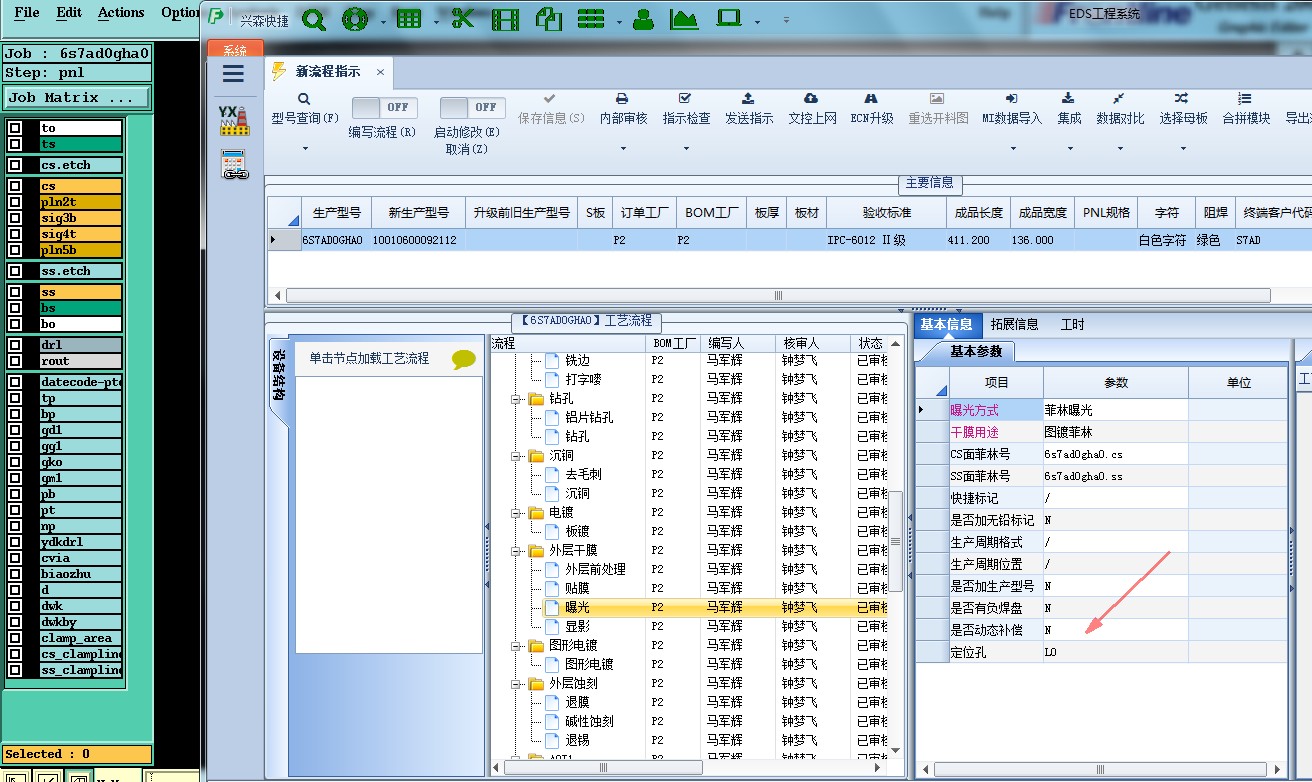Check the box beside layer sig3b
Image resolution: width=1312 pixels, height=782 pixels.
coord(15,218)
